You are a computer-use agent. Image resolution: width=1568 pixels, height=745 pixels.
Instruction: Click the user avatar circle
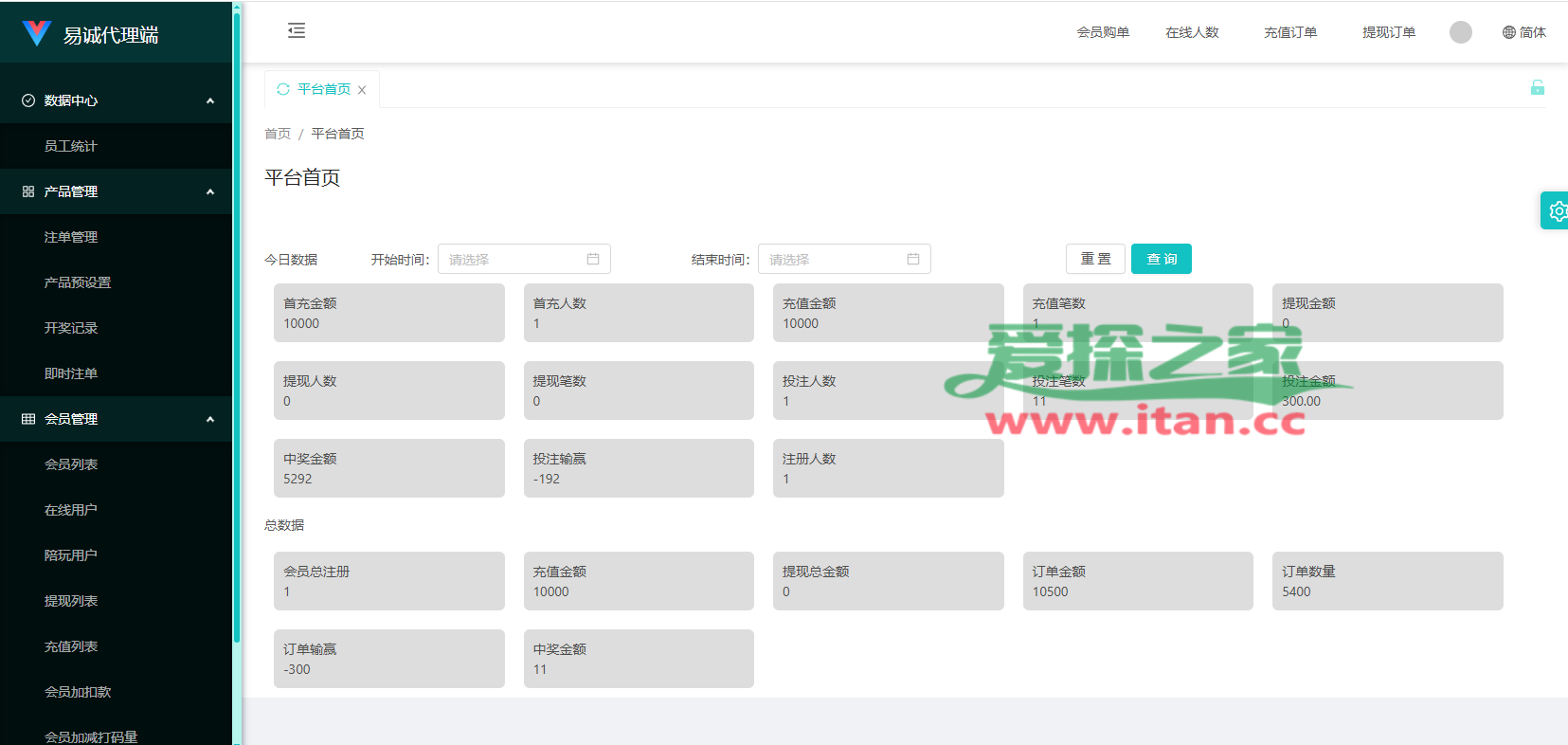tap(1460, 32)
